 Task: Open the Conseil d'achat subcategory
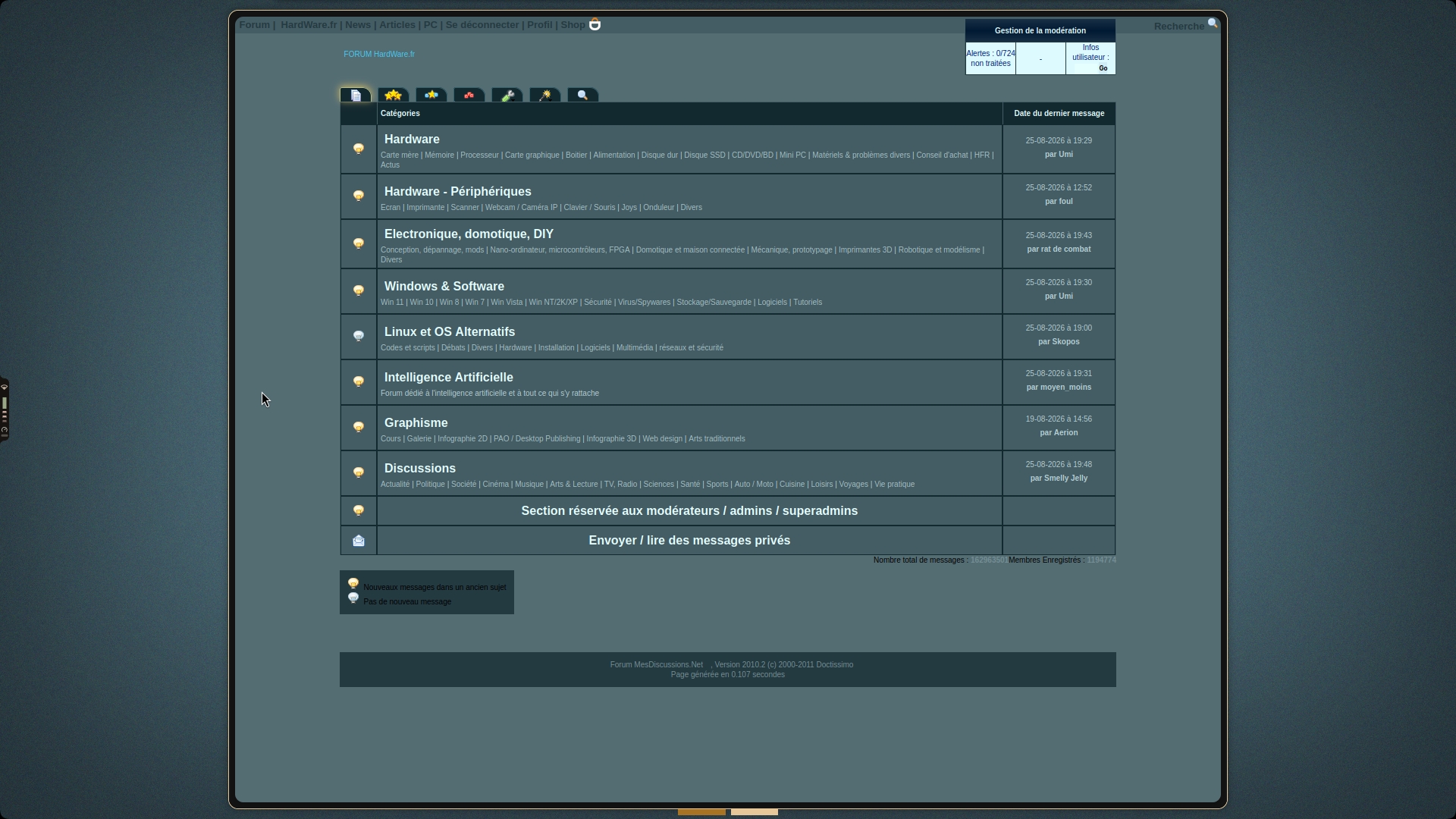tap(942, 155)
